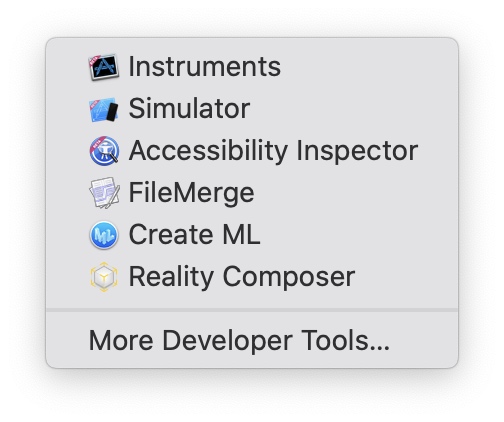Viewport: 504px width, 422px height.
Task: Choose More Developer Tools… option
Action: click(252, 340)
